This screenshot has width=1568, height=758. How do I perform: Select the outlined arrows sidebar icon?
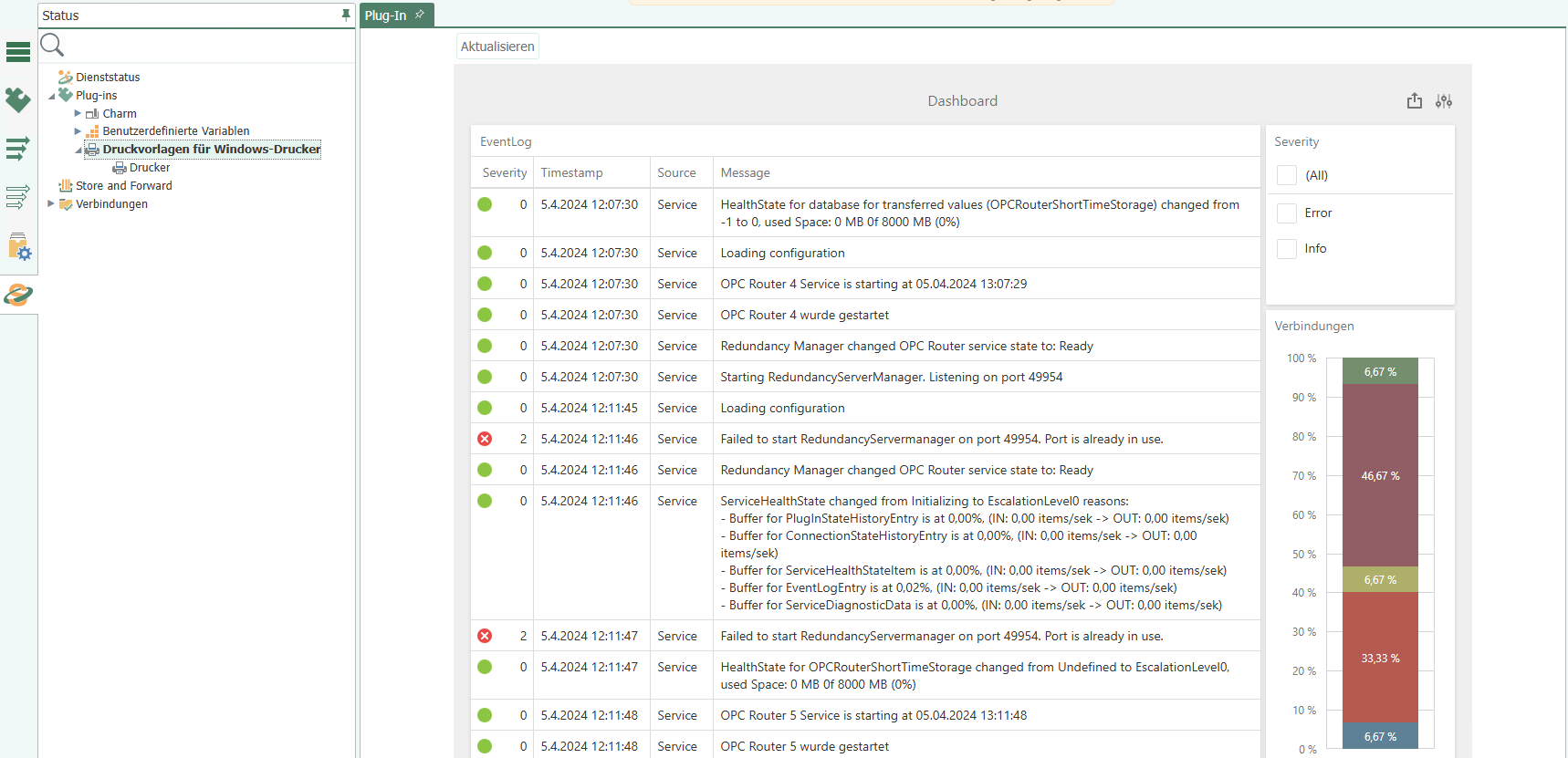(18, 197)
